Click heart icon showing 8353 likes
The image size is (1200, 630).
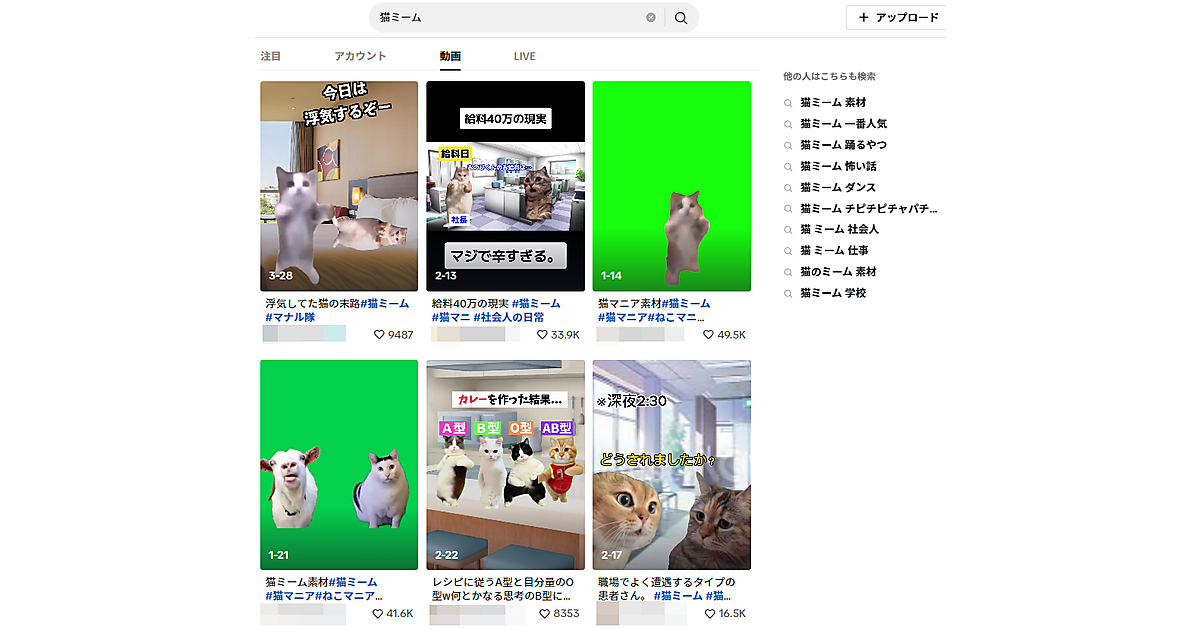click(x=544, y=614)
